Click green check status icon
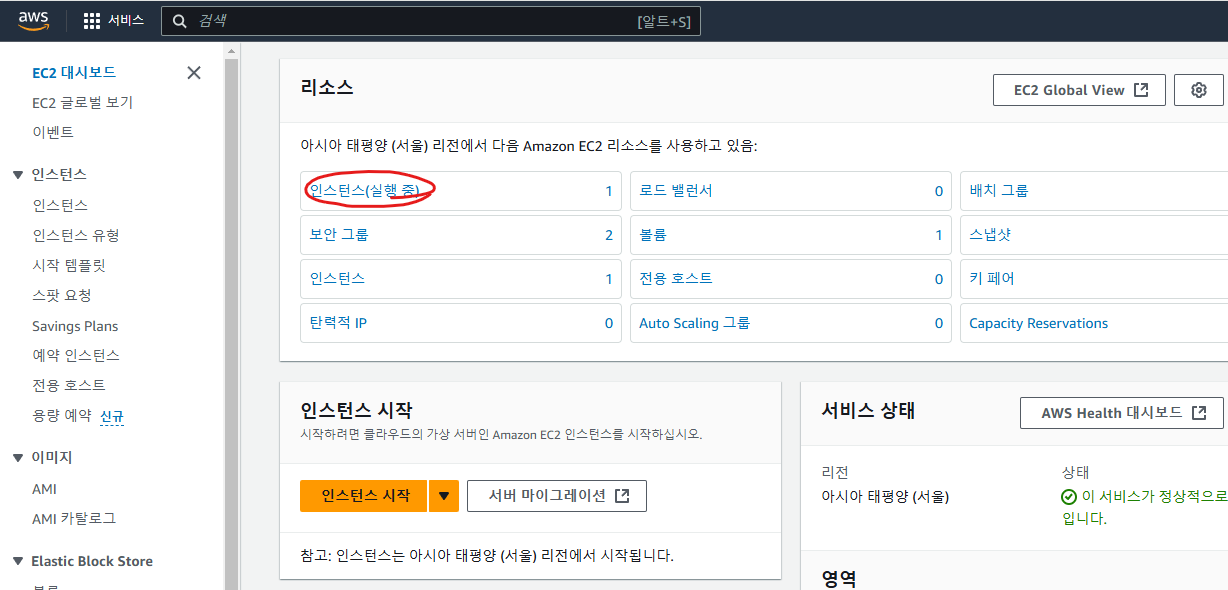Image resolution: width=1228 pixels, height=590 pixels. pos(1069,497)
